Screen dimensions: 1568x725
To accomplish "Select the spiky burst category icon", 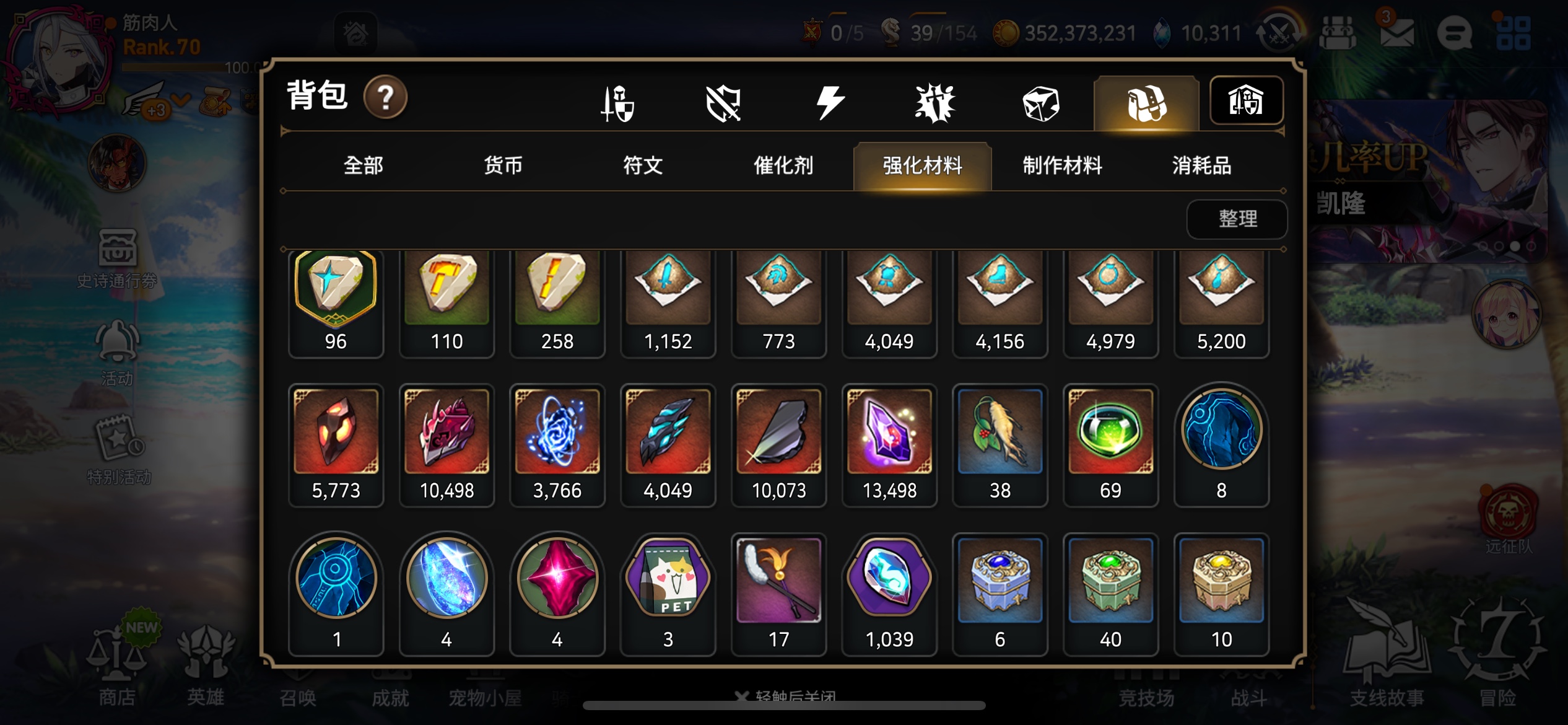I will point(935,103).
